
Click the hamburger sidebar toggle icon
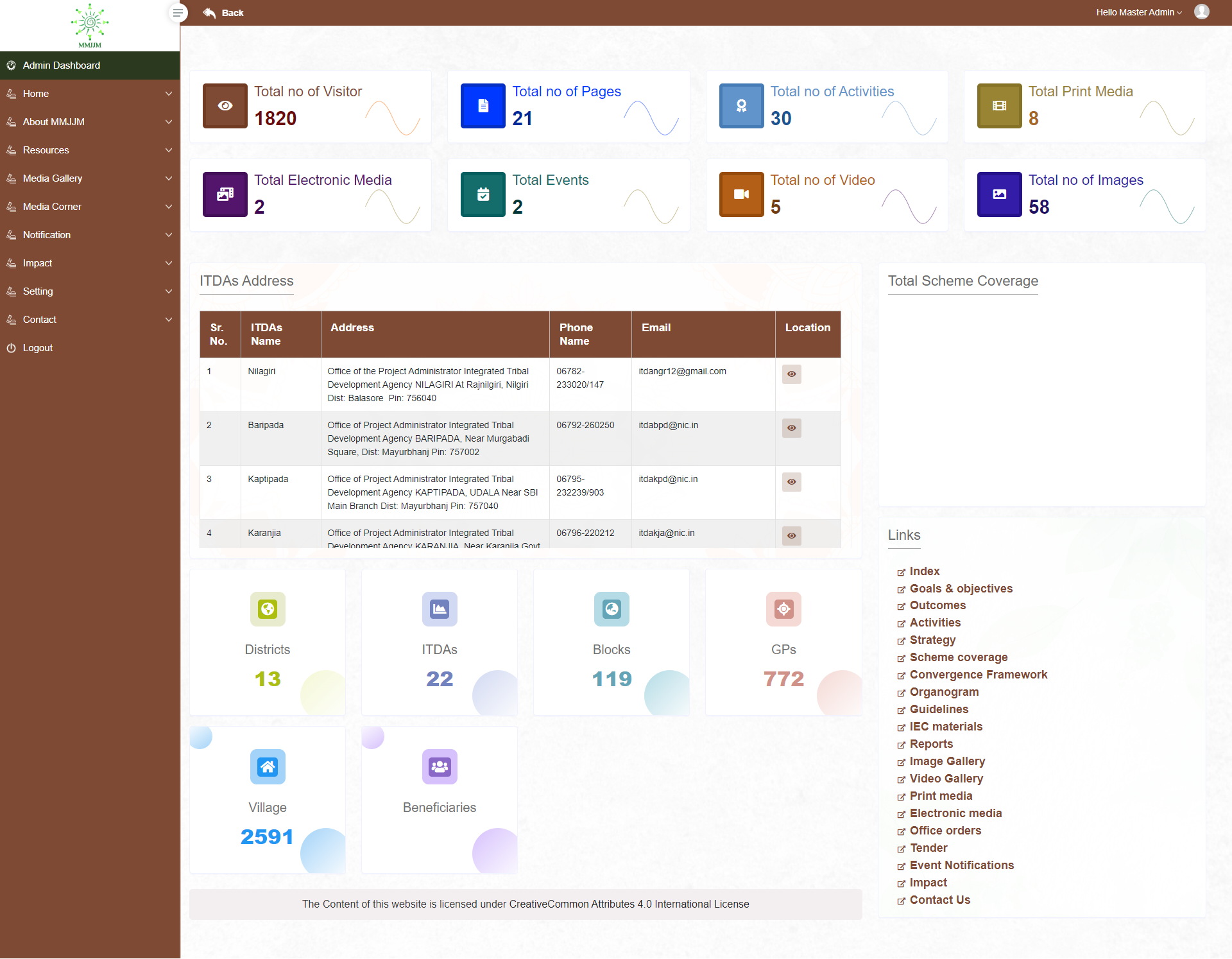click(178, 13)
